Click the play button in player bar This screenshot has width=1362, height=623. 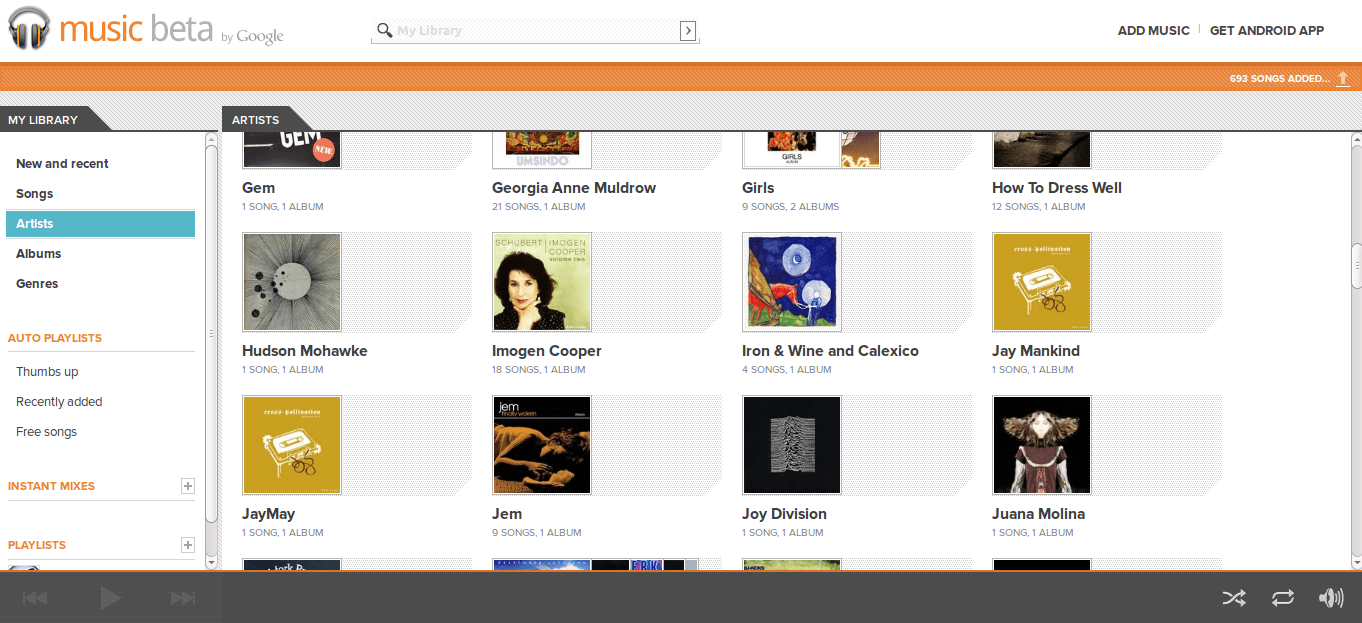pos(111,598)
